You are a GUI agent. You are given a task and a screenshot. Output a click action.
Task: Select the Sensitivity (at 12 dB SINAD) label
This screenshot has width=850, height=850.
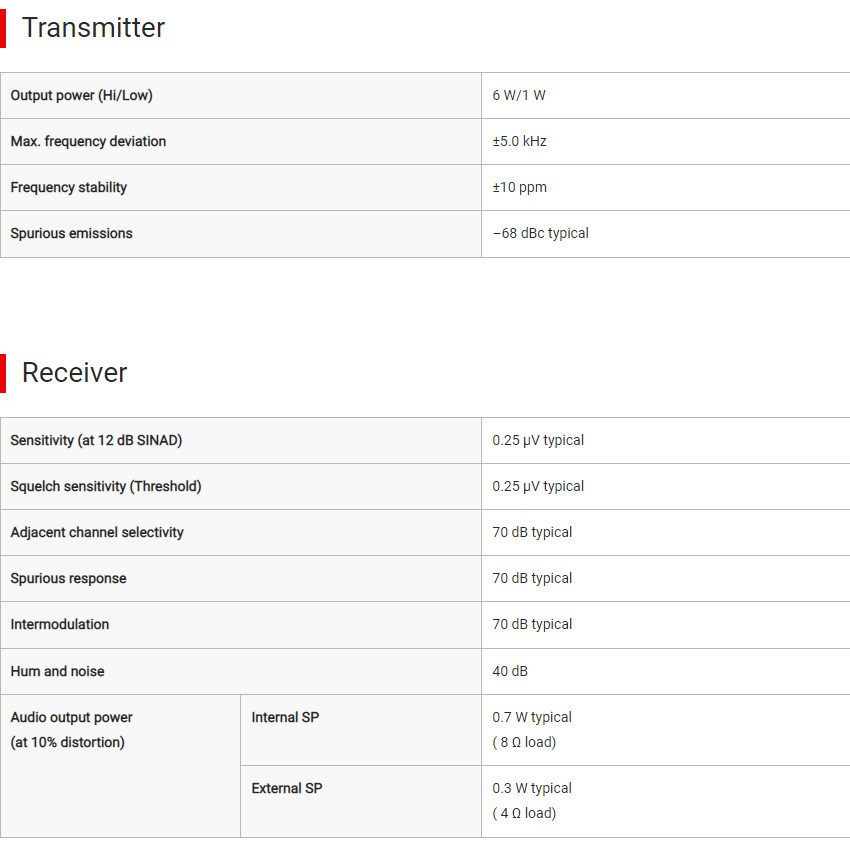(x=96, y=440)
